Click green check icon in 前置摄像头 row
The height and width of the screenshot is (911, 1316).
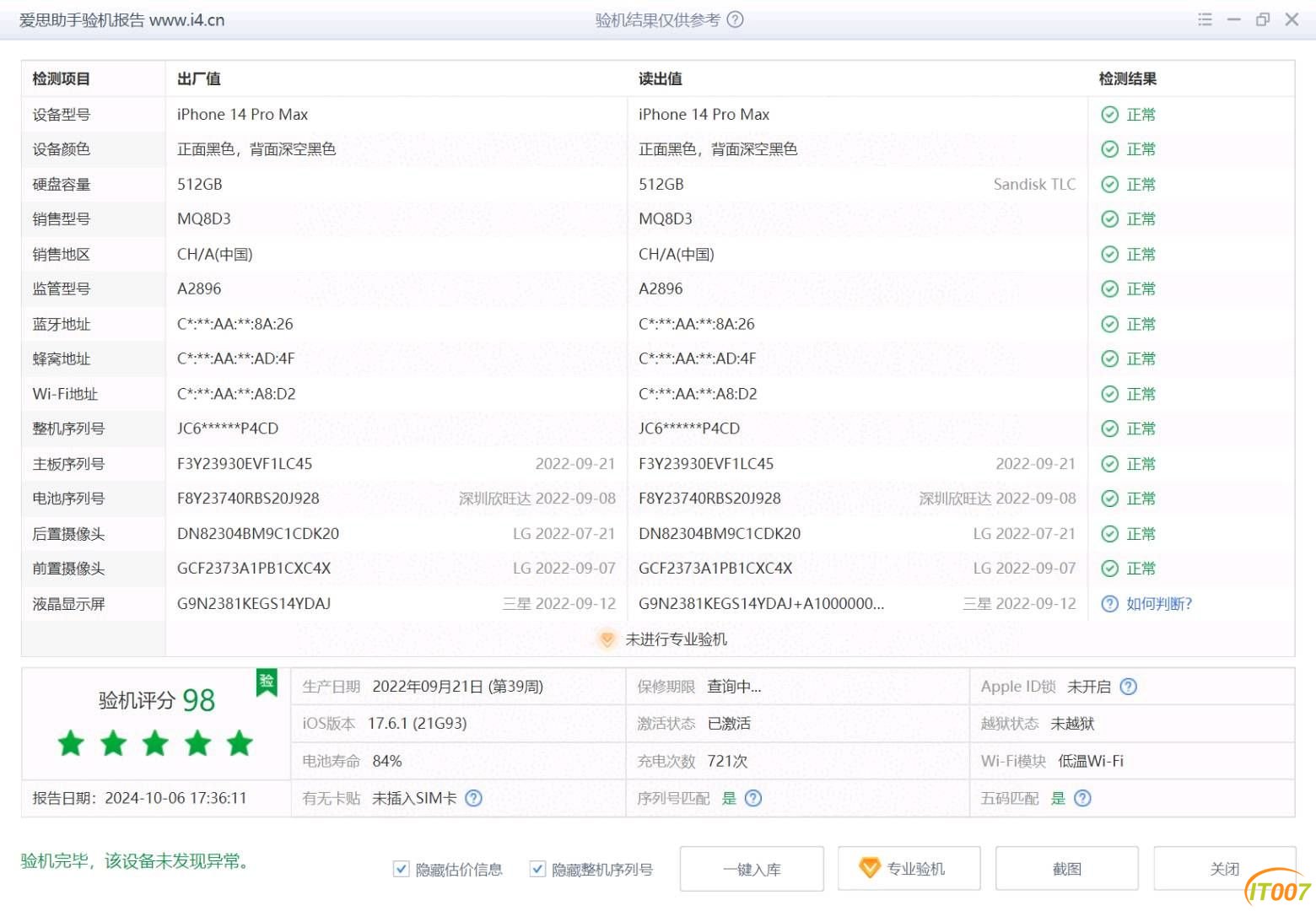[1110, 569]
